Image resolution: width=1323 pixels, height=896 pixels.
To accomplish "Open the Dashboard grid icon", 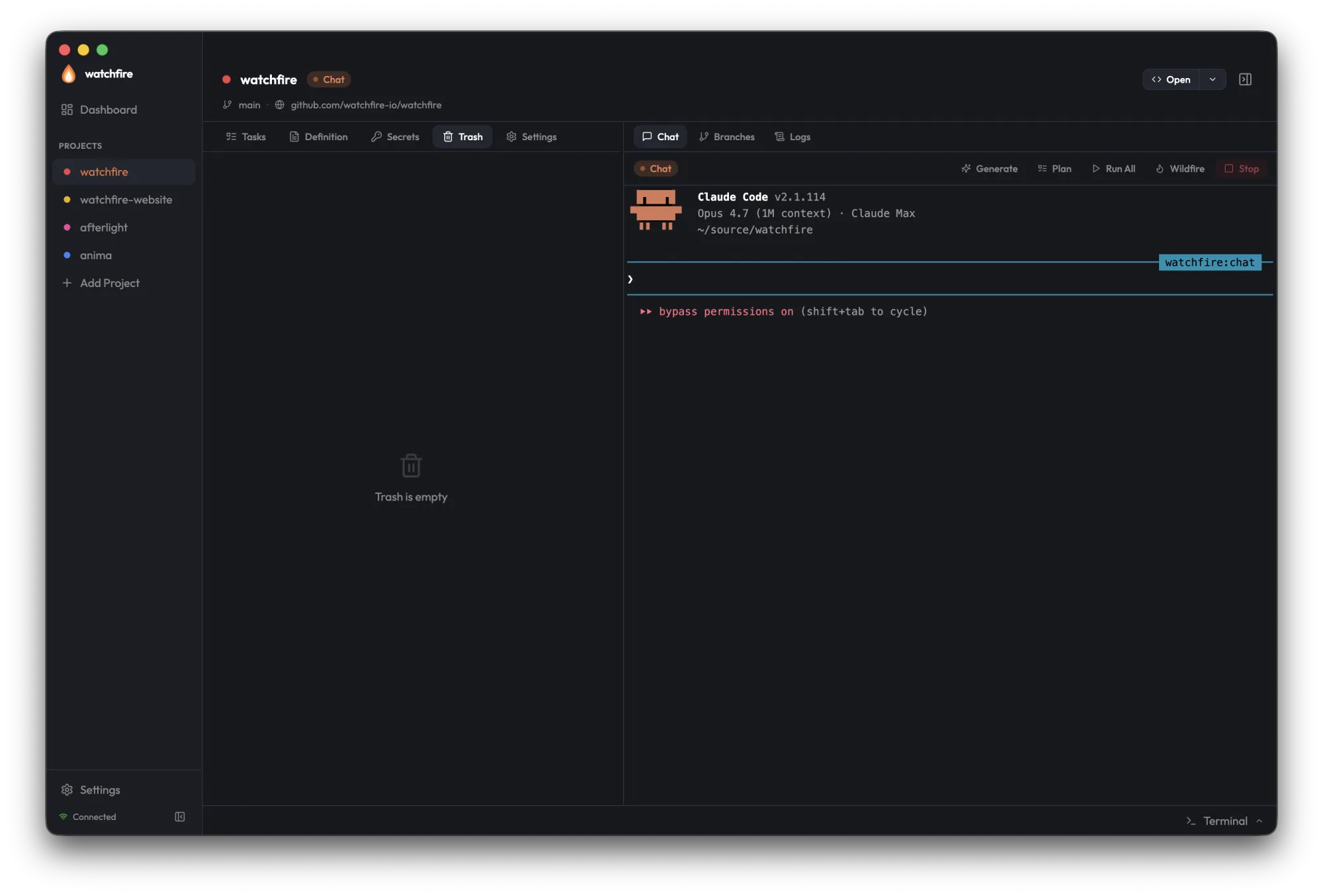I will point(67,110).
